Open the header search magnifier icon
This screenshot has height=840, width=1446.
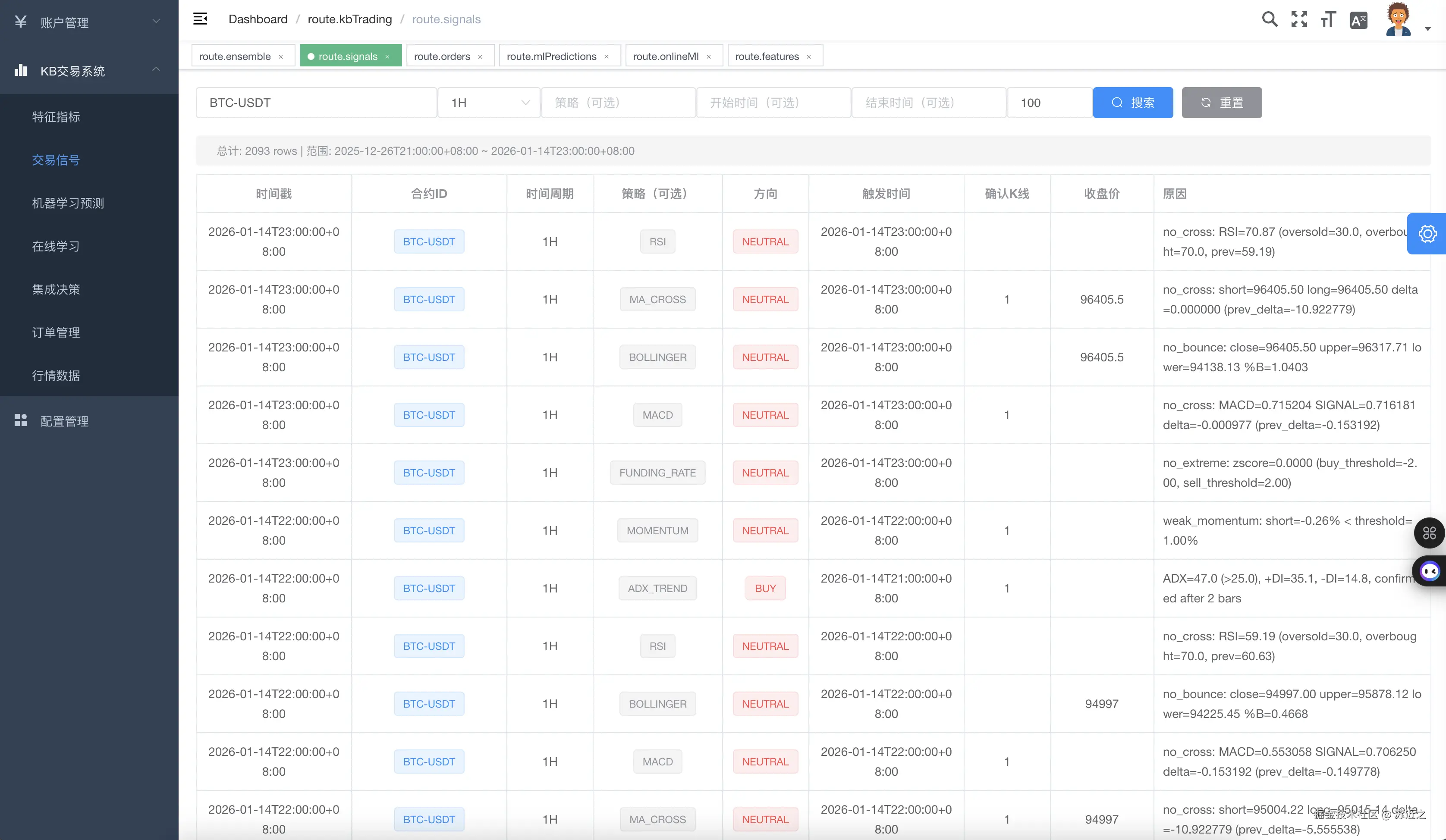click(1269, 19)
